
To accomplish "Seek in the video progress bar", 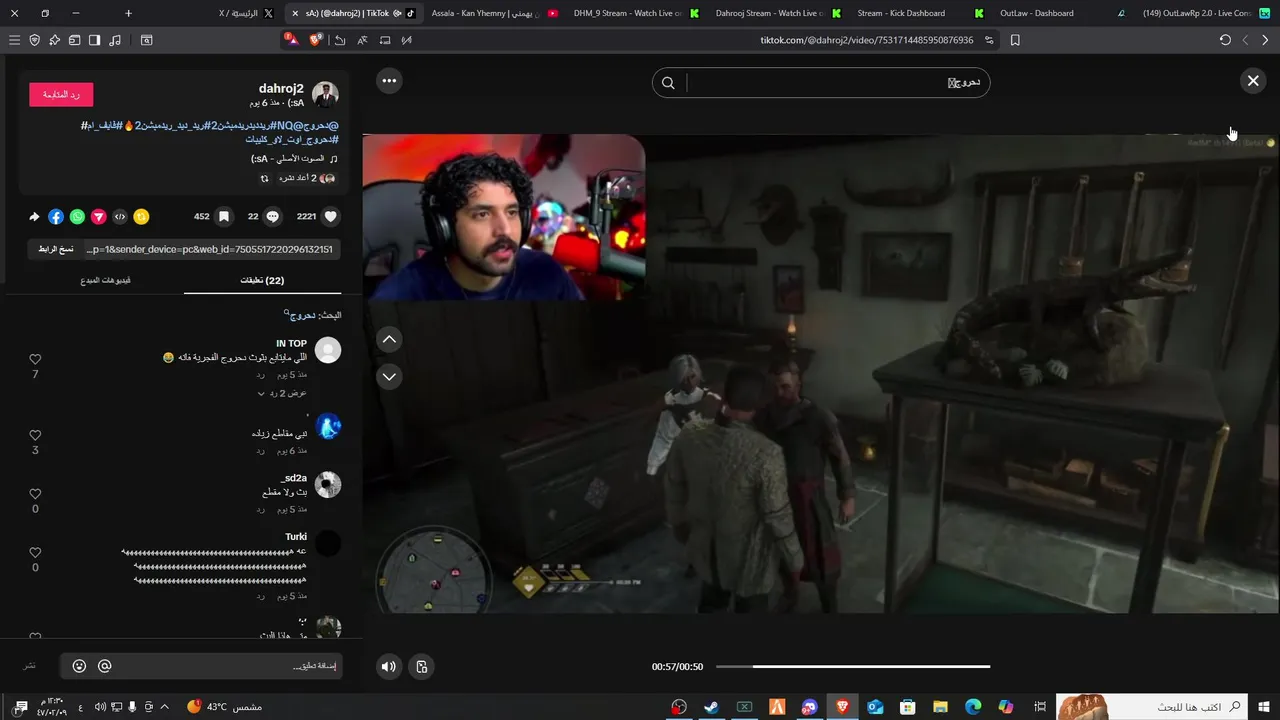I will coord(853,667).
